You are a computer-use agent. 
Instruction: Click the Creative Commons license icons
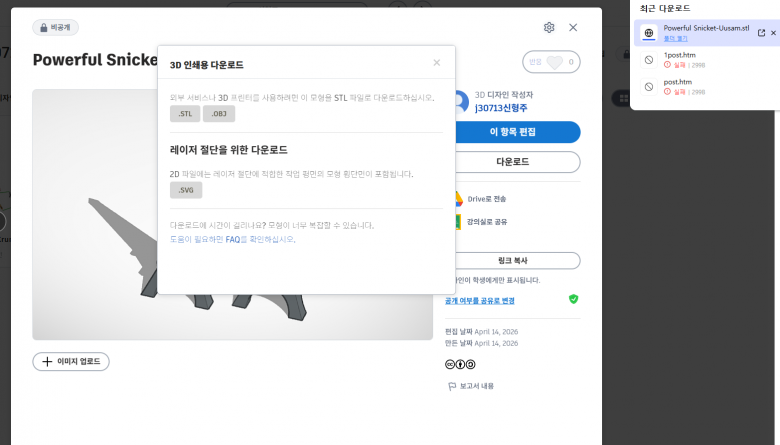[460, 364]
